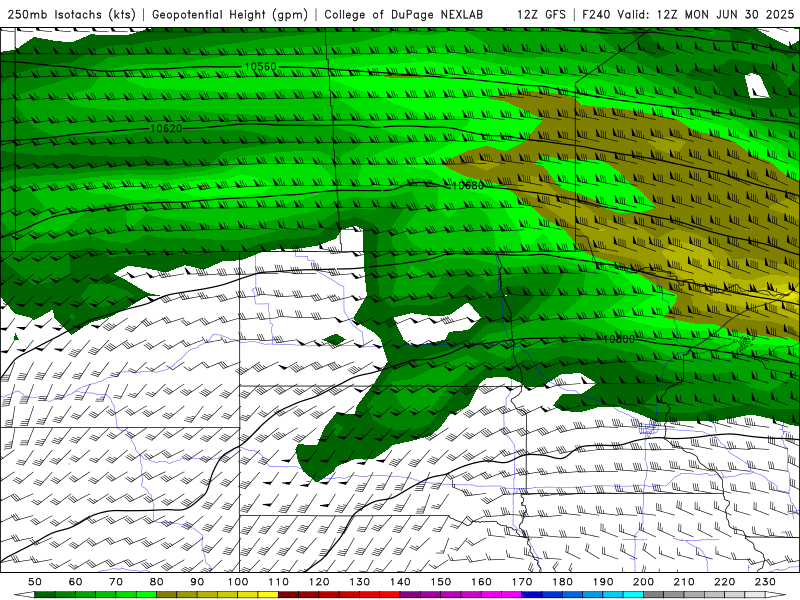Click the 10560 height contour label
Image resolution: width=800 pixels, height=600 pixels.
click(260, 67)
